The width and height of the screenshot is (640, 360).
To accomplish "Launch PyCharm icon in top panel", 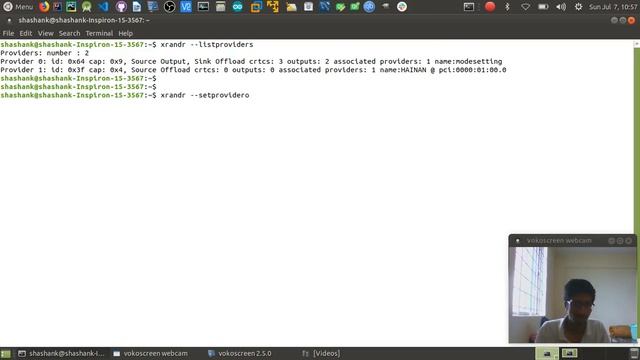I will pos(71,7).
